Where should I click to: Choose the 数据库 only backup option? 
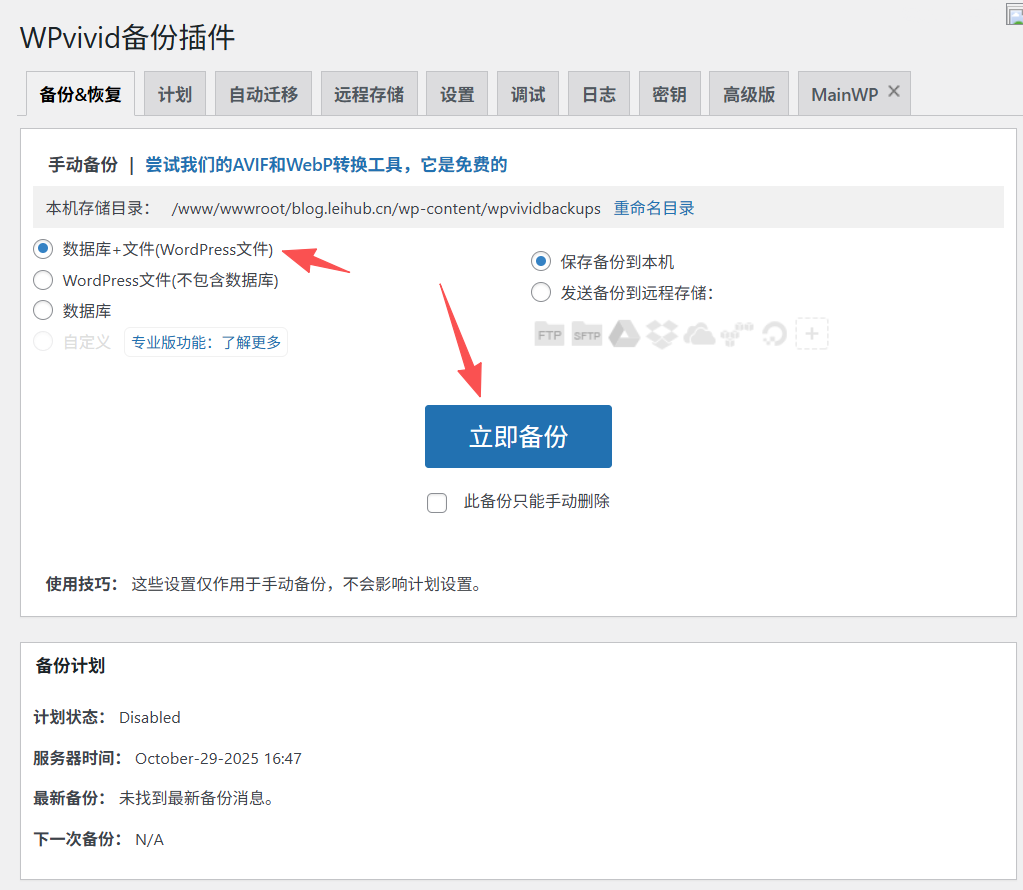click(x=42, y=310)
